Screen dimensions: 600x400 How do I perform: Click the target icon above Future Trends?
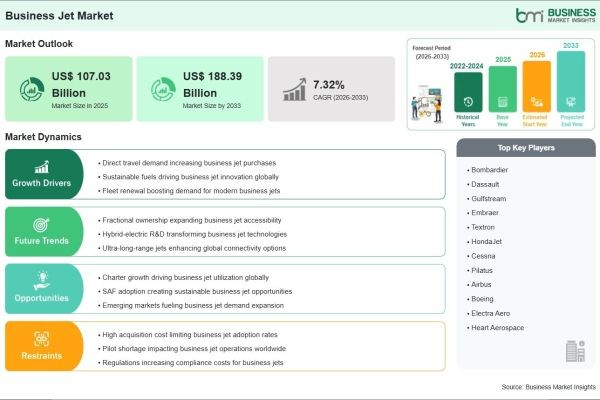[41, 225]
